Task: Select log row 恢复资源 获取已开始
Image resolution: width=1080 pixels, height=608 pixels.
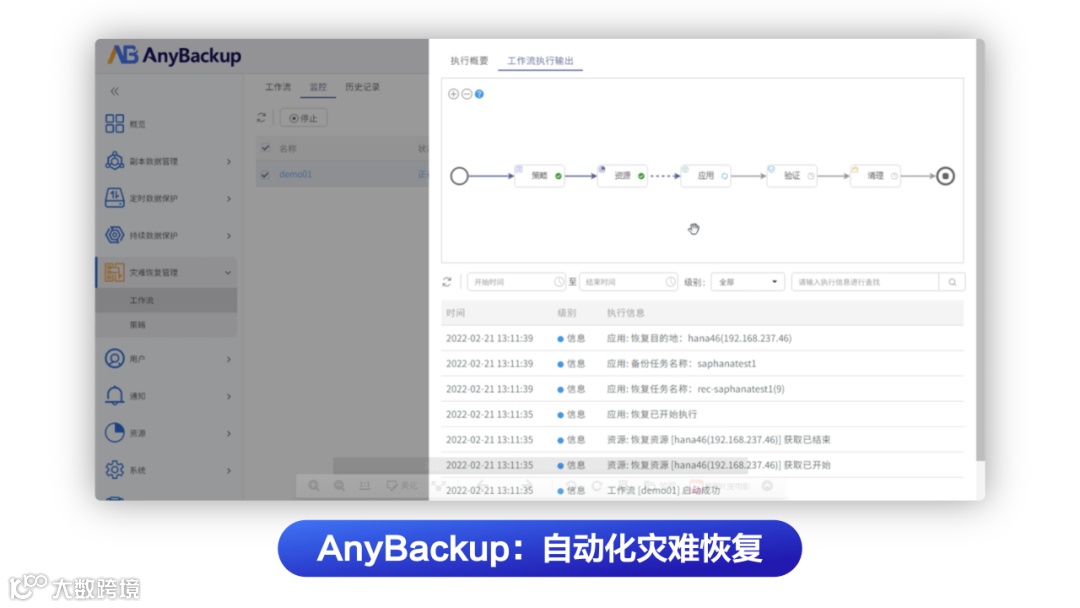Action: pyautogui.click(x=702, y=465)
